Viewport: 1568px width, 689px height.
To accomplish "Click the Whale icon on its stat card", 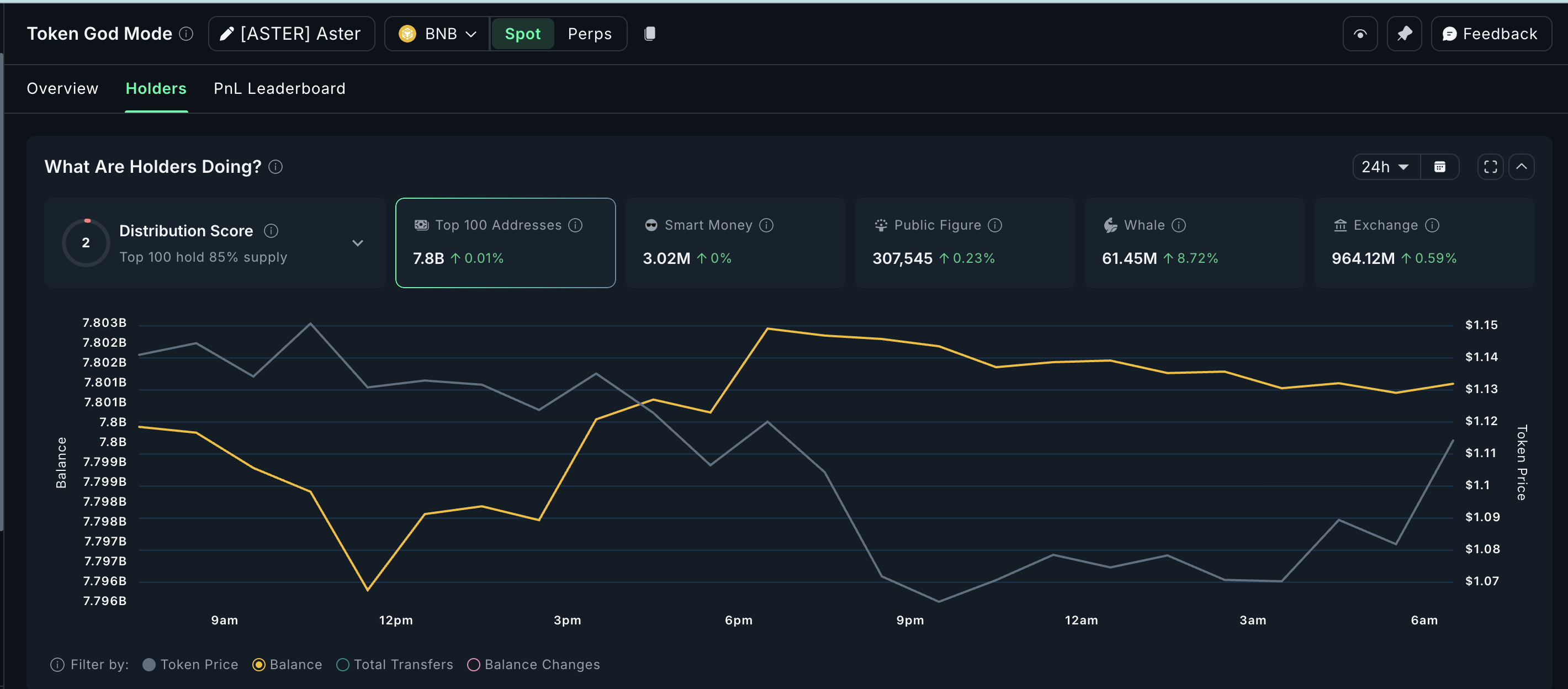I will pos(1110,225).
